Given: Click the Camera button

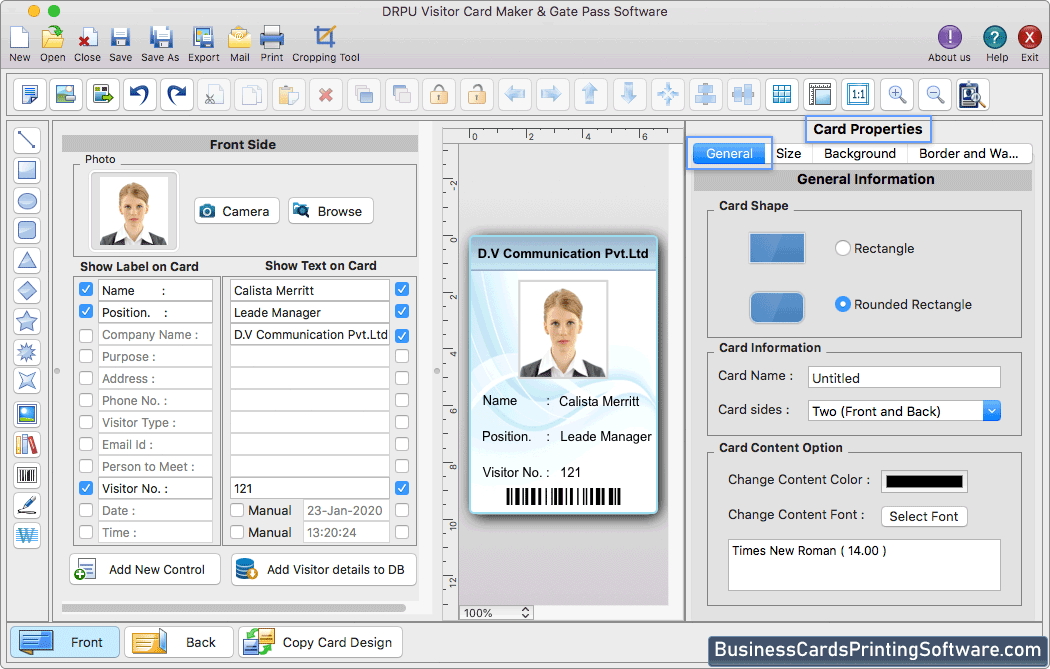Looking at the screenshot, I should 236,211.
